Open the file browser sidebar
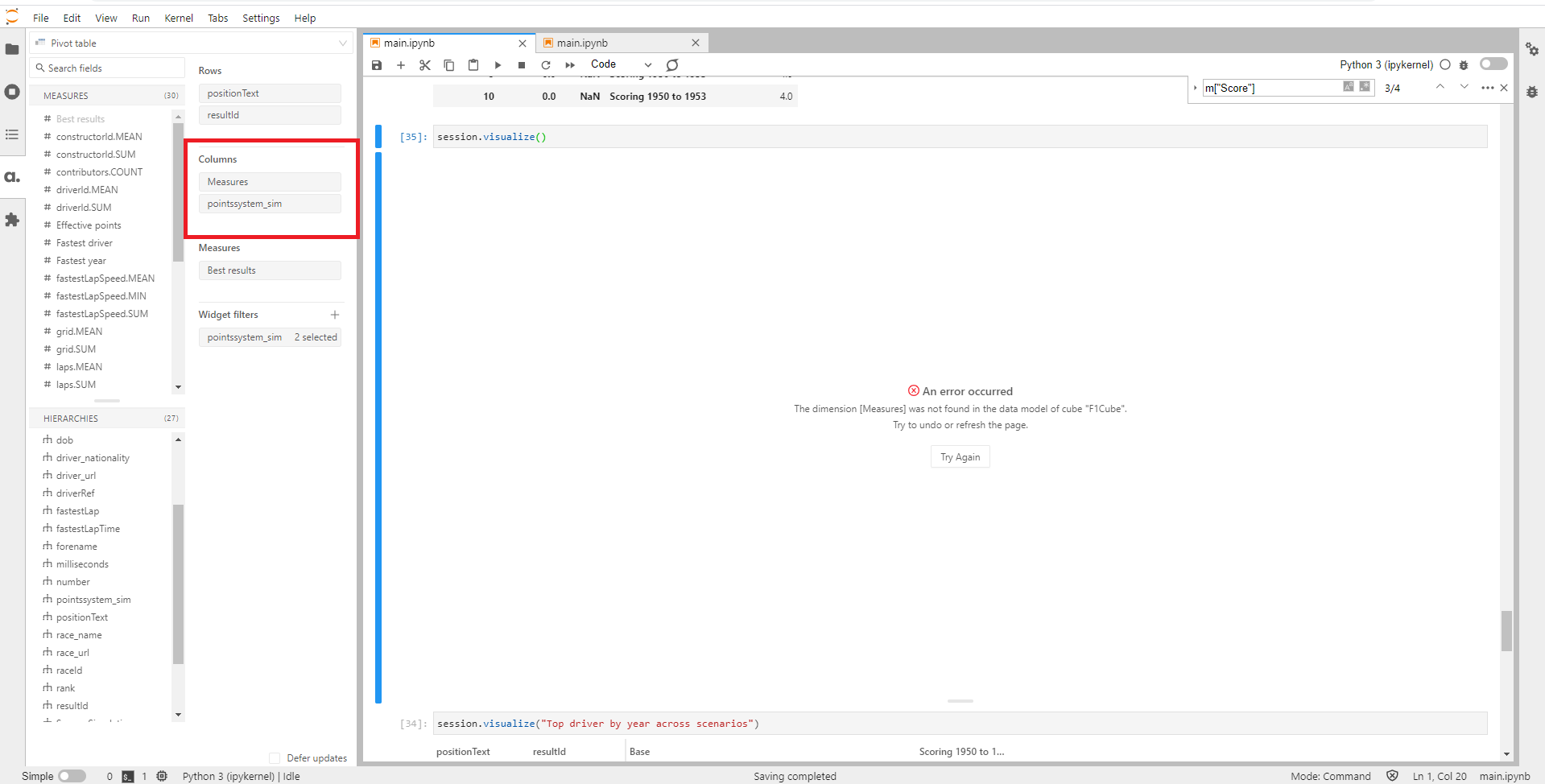 [x=12, y=50]
